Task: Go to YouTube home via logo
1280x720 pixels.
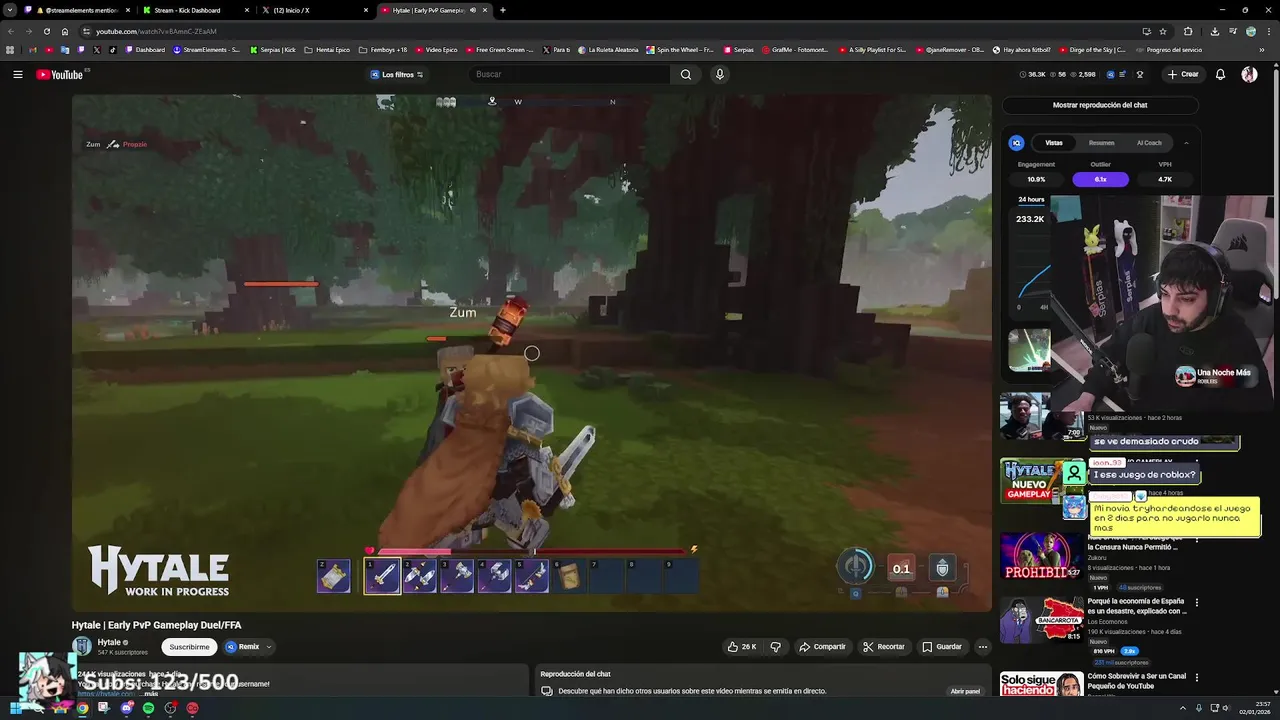Action: (60, 74)
